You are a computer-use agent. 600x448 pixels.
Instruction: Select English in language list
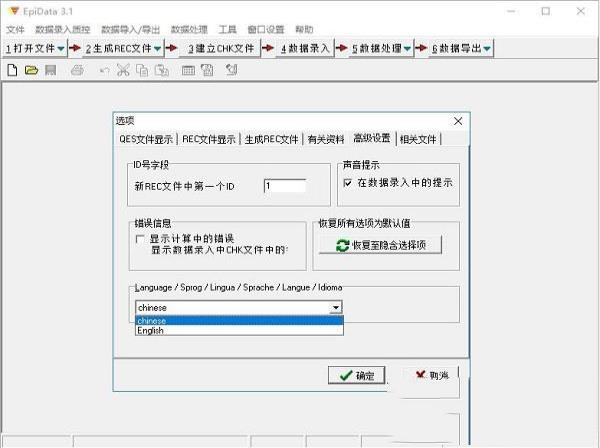coord(239,330)
